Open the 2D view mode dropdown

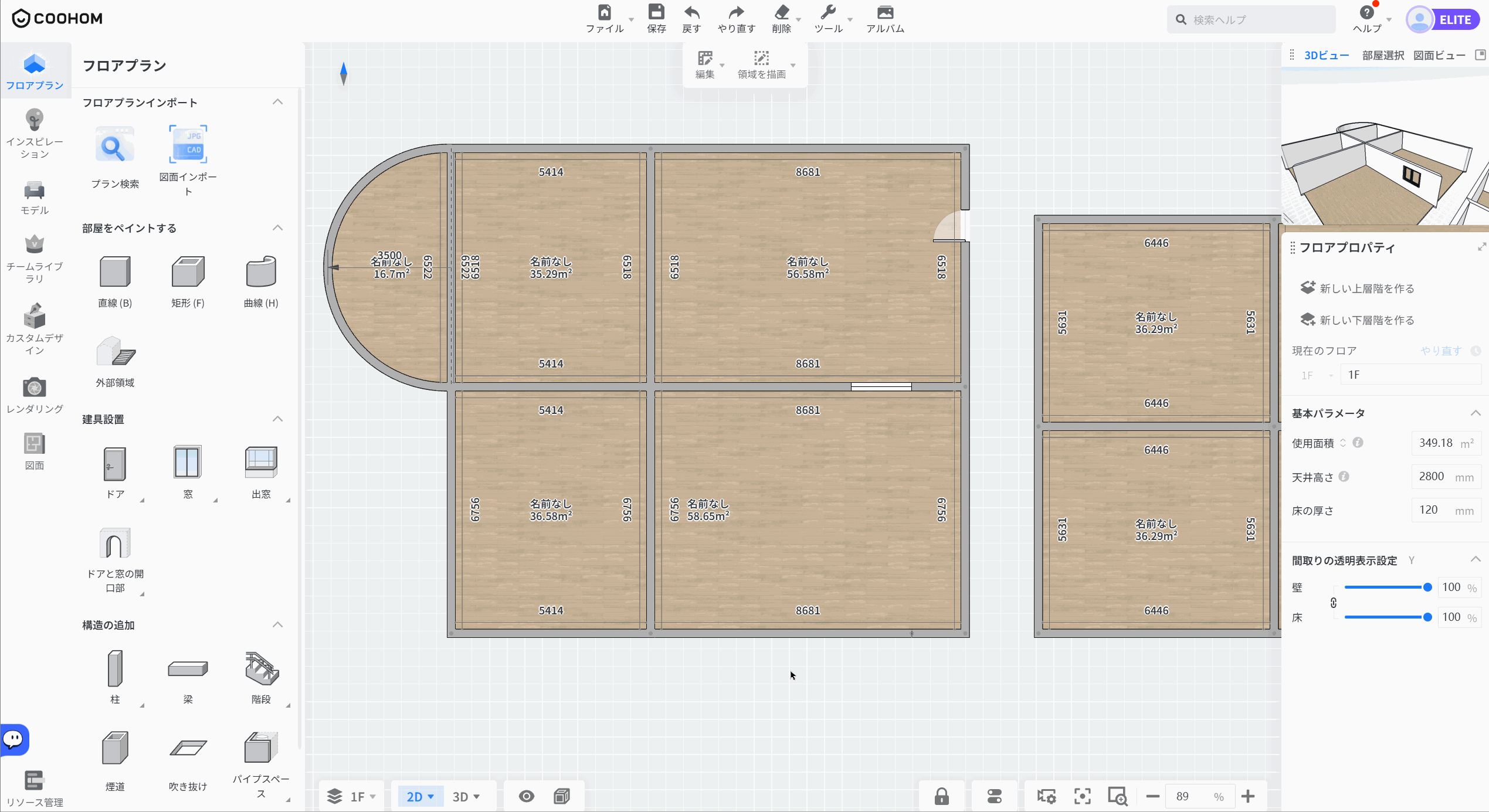420,796
